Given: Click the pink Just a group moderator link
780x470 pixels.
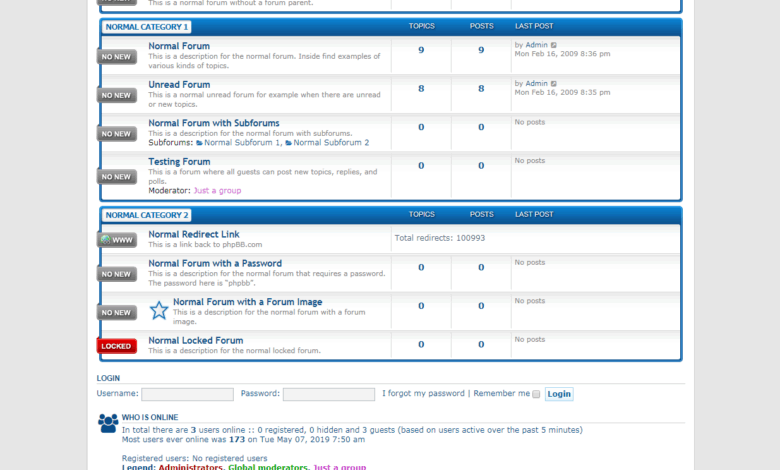Looking at the screenshot, I should coord(217,190).
